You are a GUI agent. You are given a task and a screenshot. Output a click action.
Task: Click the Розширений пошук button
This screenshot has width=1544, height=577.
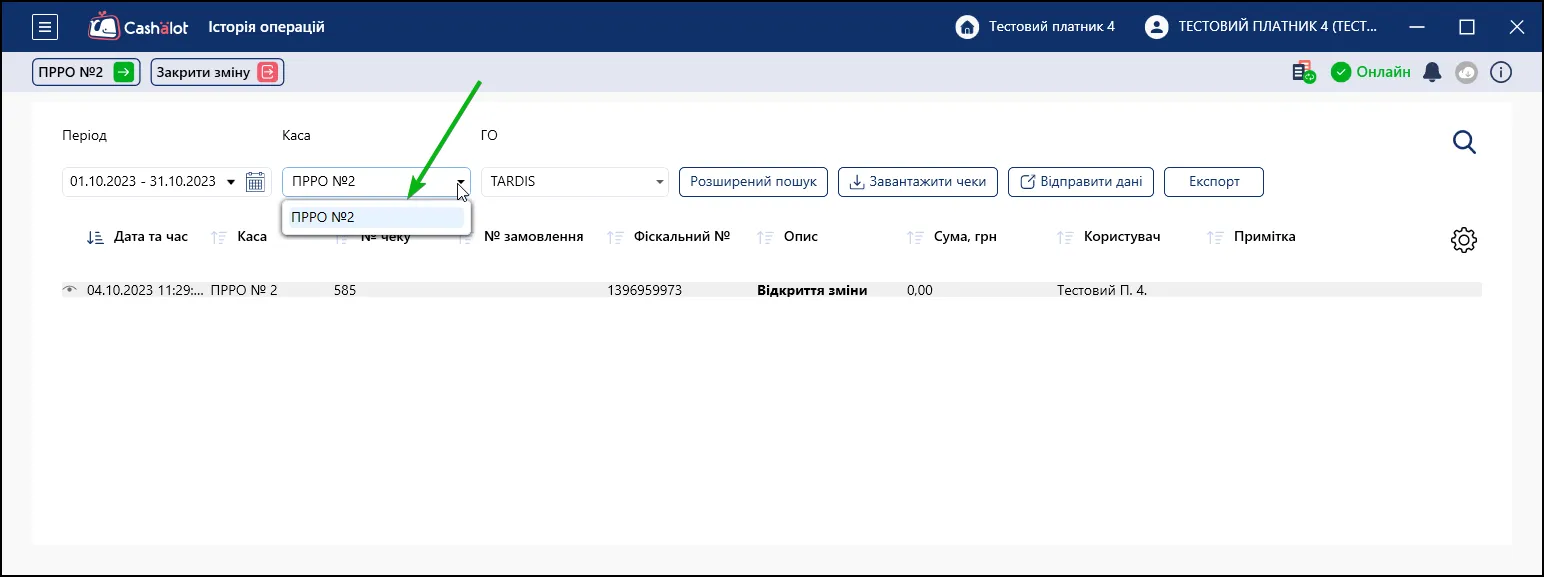pos(753,182)
